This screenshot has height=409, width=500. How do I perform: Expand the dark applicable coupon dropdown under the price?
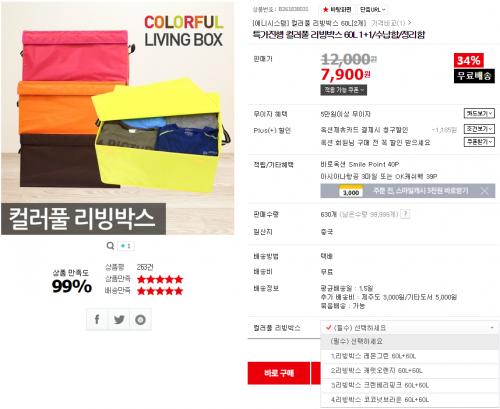[x=344, y=90]
